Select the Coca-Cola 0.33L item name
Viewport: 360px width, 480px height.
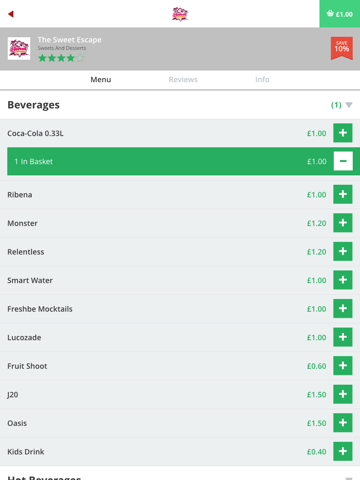pos(35,133)
